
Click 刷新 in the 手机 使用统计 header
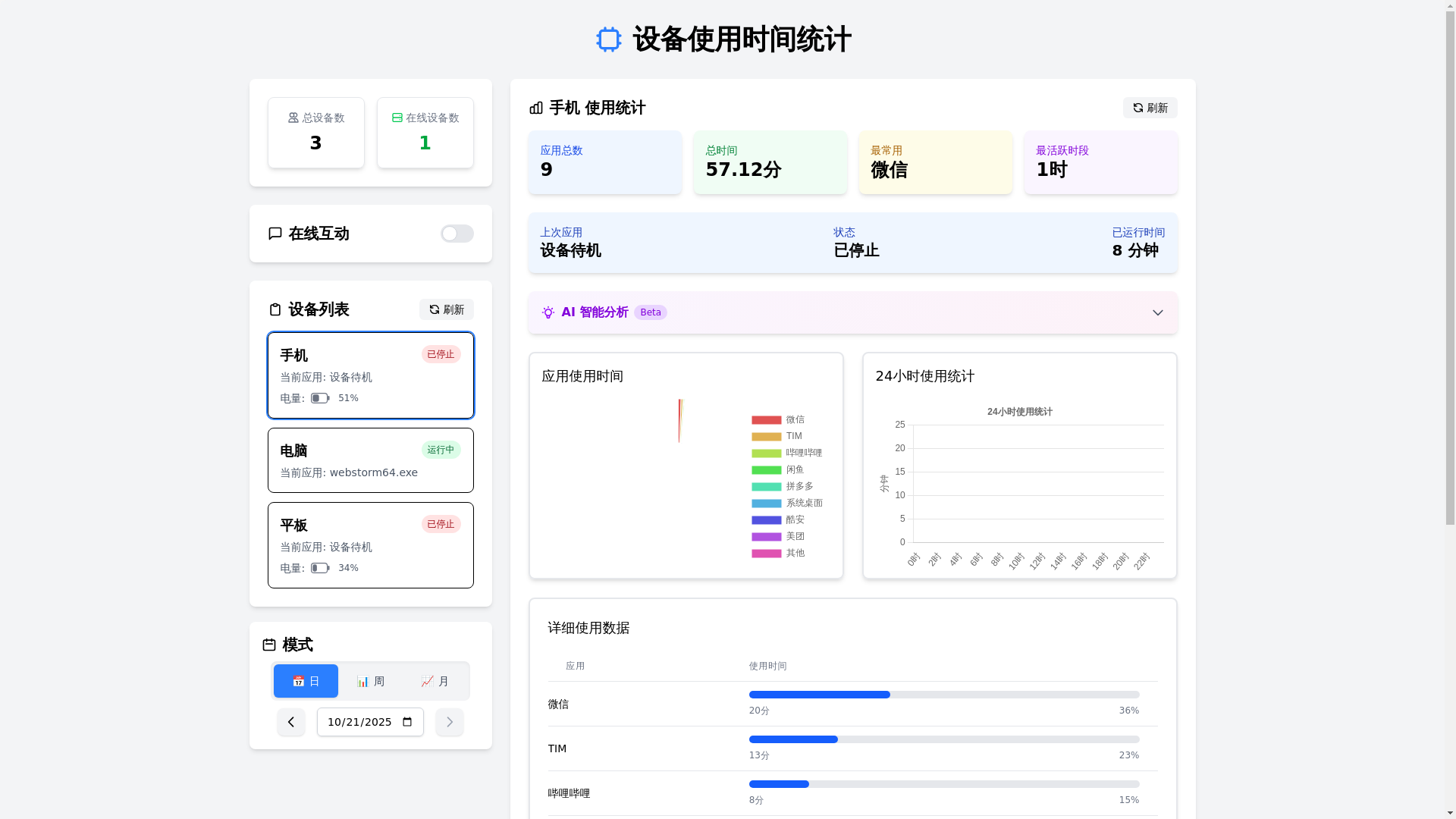pyautogui.click(x=1150, y=108)
